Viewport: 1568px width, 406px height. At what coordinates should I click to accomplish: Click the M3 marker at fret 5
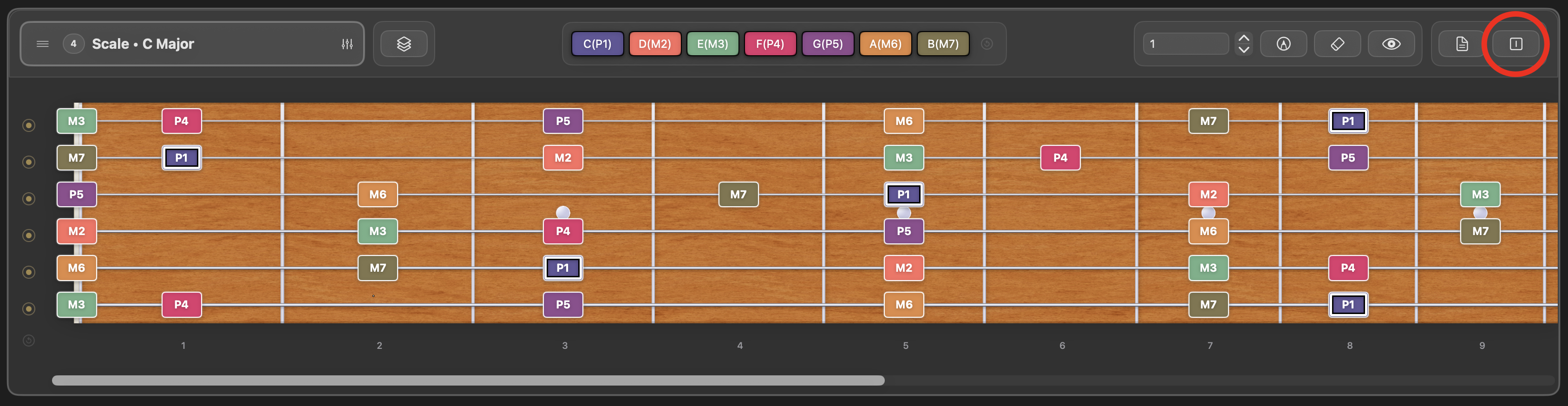click(903, 157)
